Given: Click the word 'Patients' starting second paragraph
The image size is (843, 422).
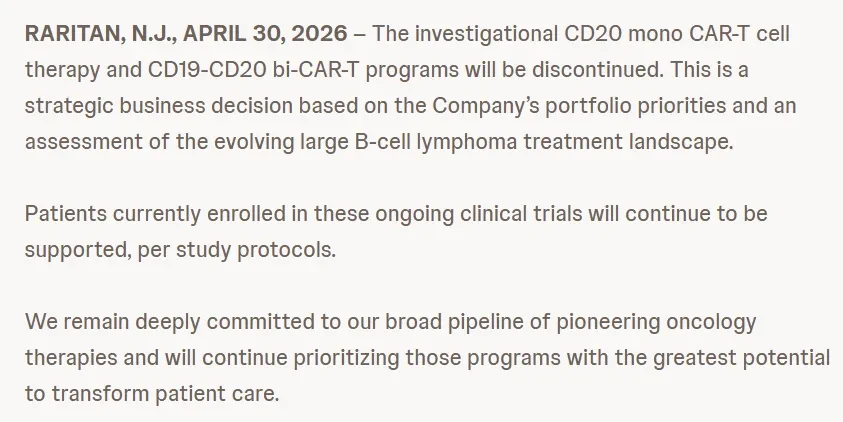Looking at the screenshot, I should pyautogui.click(x=66, y=214).
